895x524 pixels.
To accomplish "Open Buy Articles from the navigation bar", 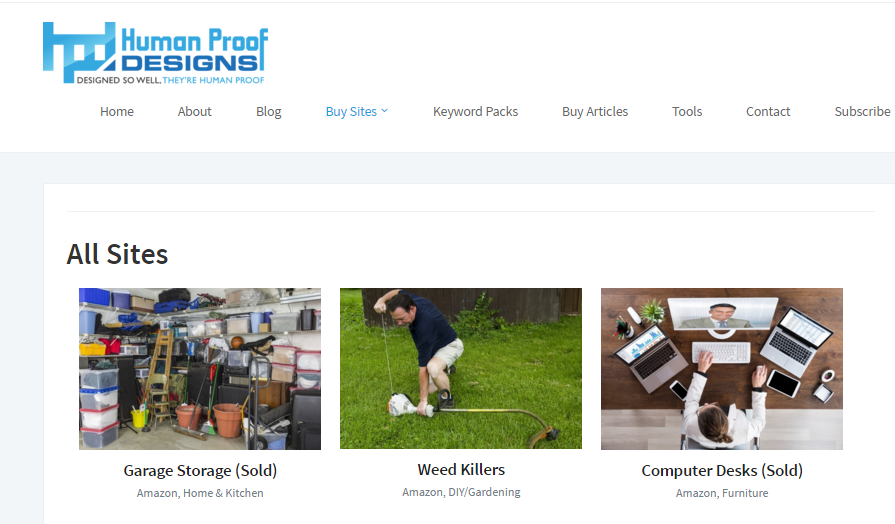I will [x=595, y=112].
